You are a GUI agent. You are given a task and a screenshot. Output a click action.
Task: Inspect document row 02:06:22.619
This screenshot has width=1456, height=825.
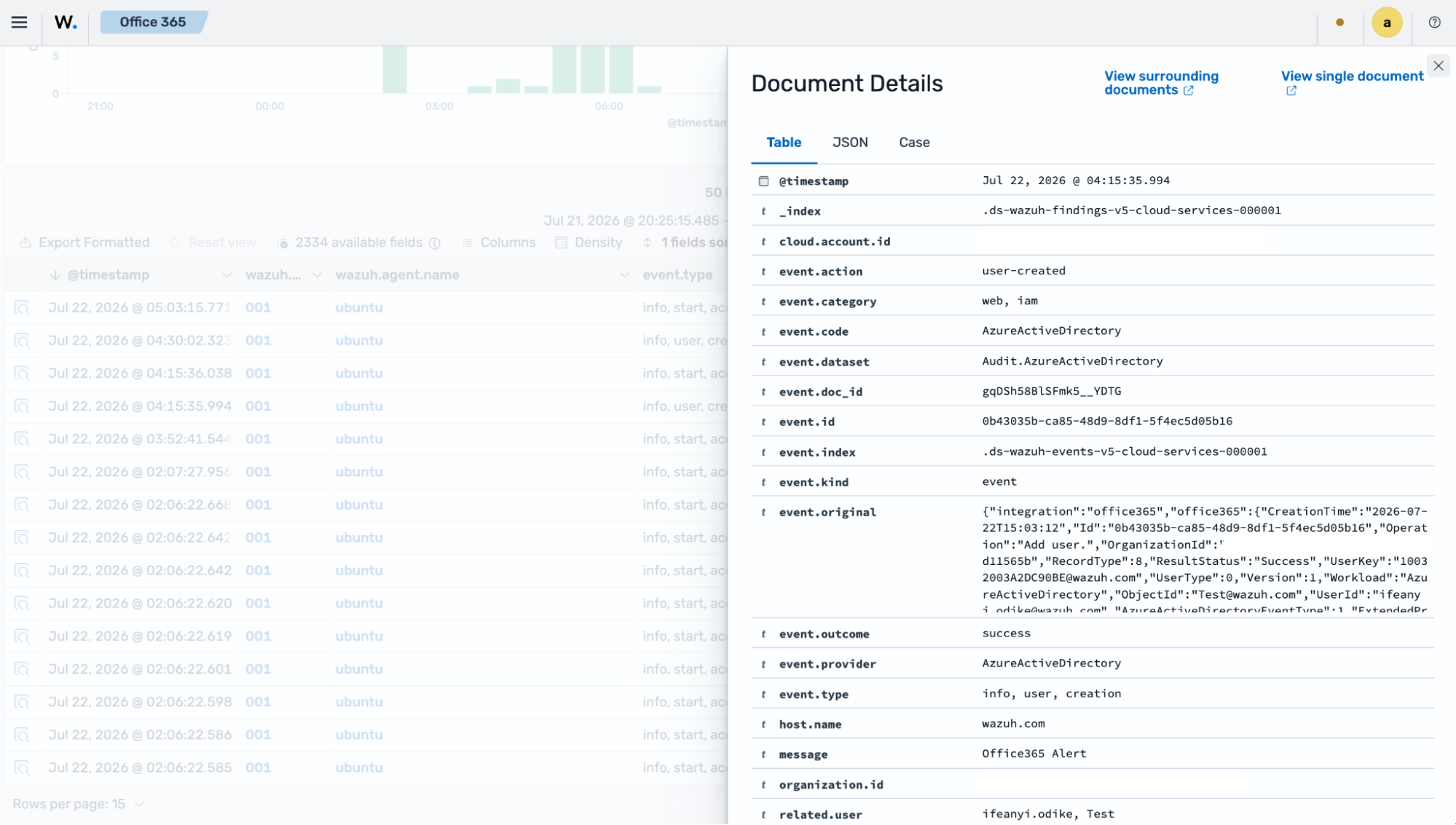[x=22, y=636]
